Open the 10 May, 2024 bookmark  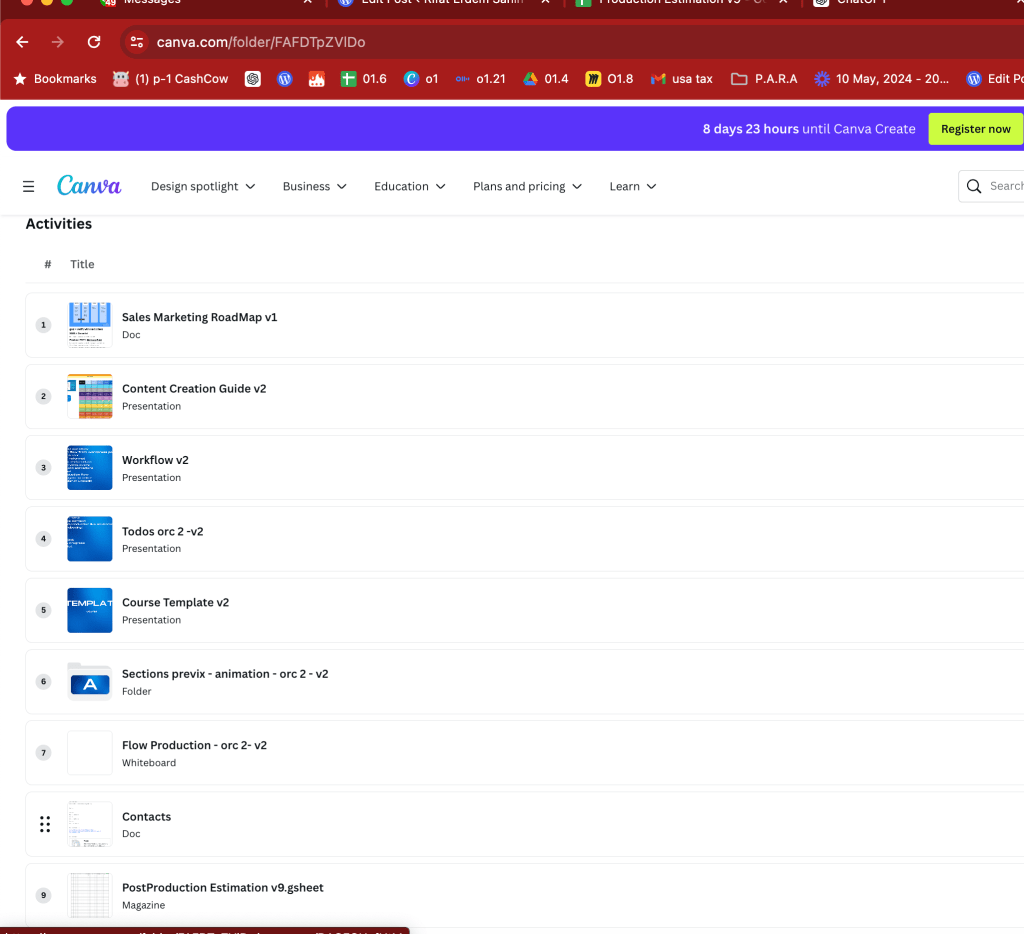pos(882,79)
